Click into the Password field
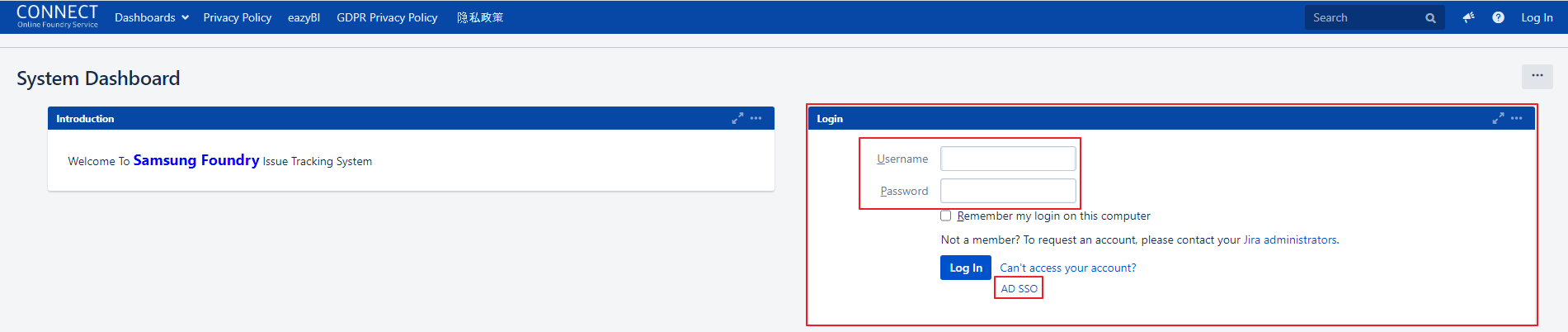 (x=1008, y=191)
